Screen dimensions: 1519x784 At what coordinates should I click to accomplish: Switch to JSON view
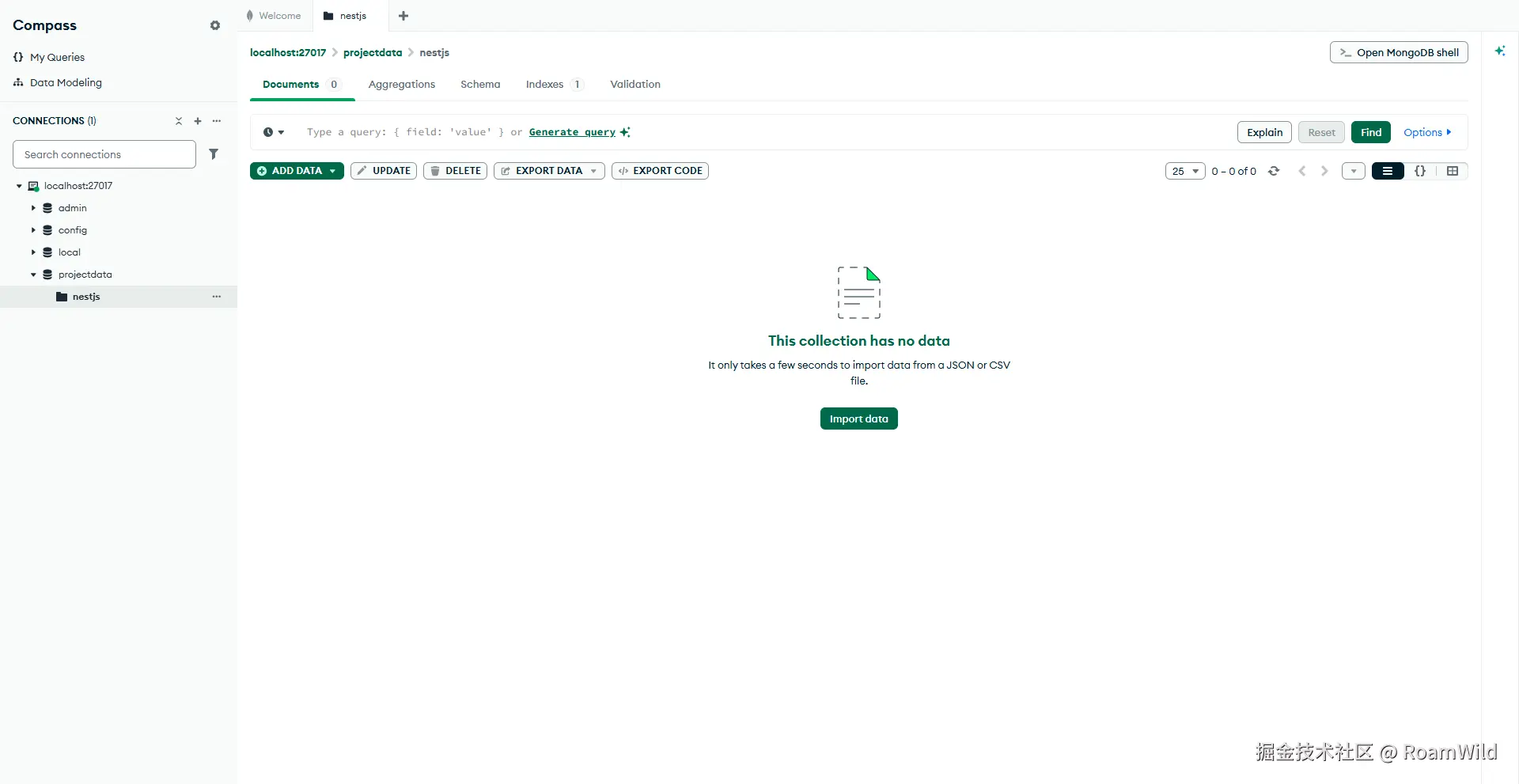pyautogui.click(x=1420, y=171)
